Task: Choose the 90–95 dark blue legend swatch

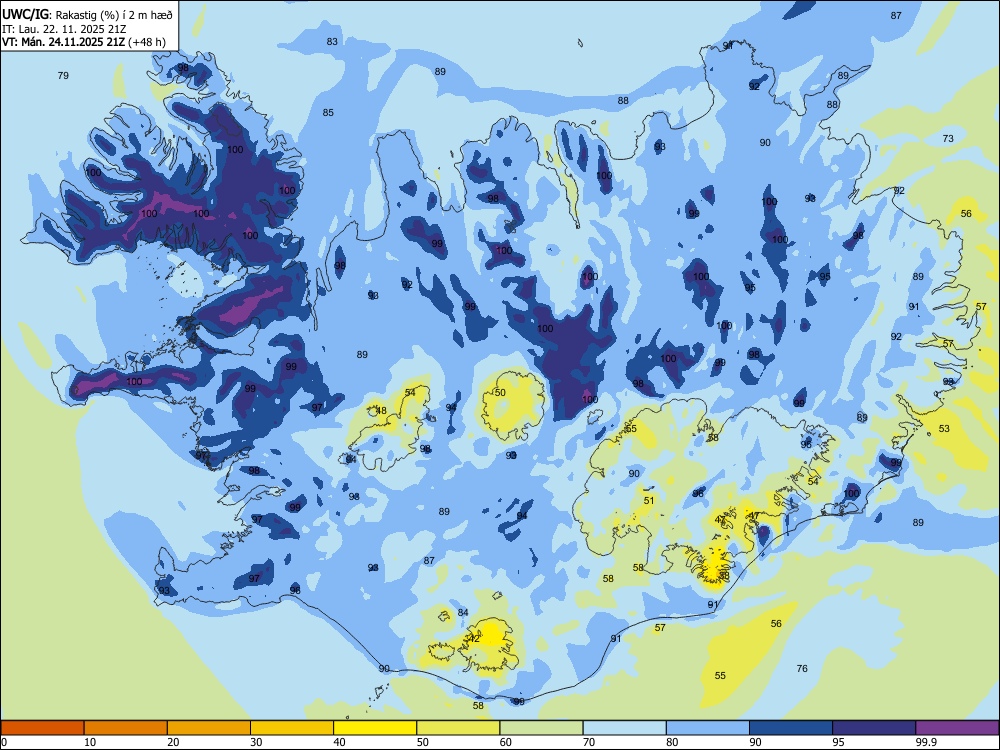Action: coord(791,728)
